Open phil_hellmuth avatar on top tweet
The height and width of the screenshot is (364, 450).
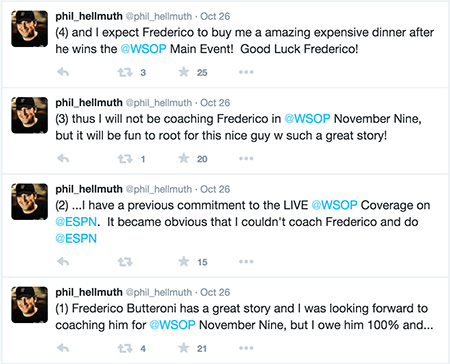29,29
